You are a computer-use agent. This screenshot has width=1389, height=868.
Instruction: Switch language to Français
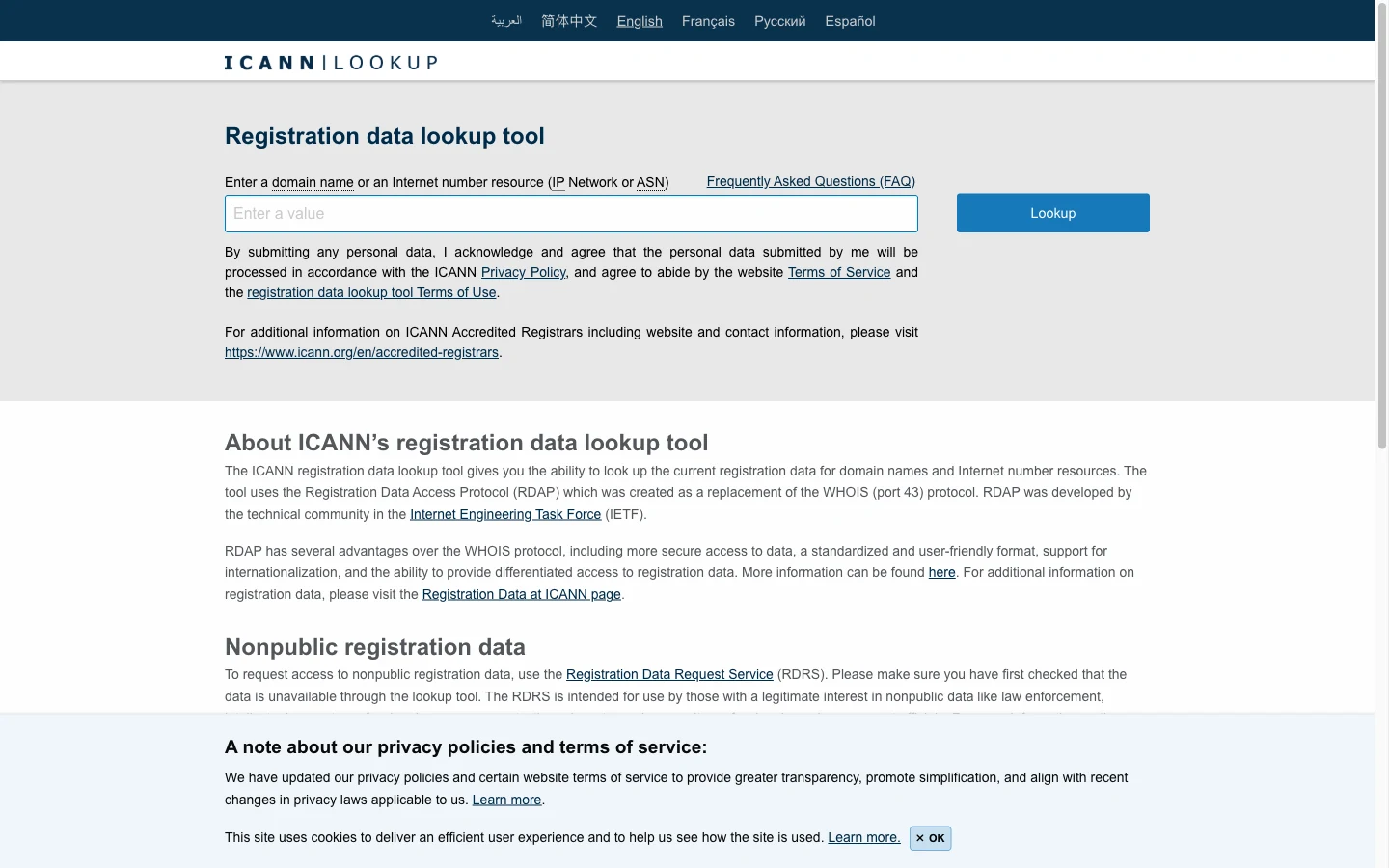708,21
